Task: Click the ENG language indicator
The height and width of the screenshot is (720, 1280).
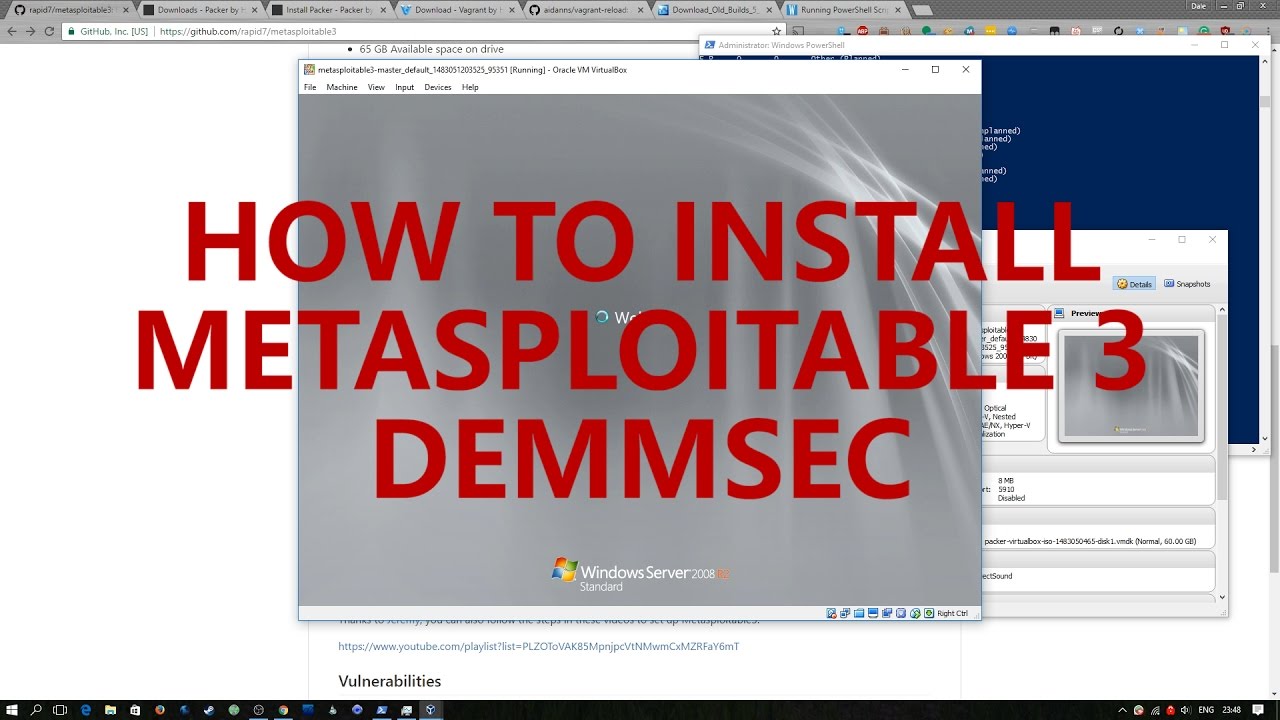Action: coord(1206,710)
